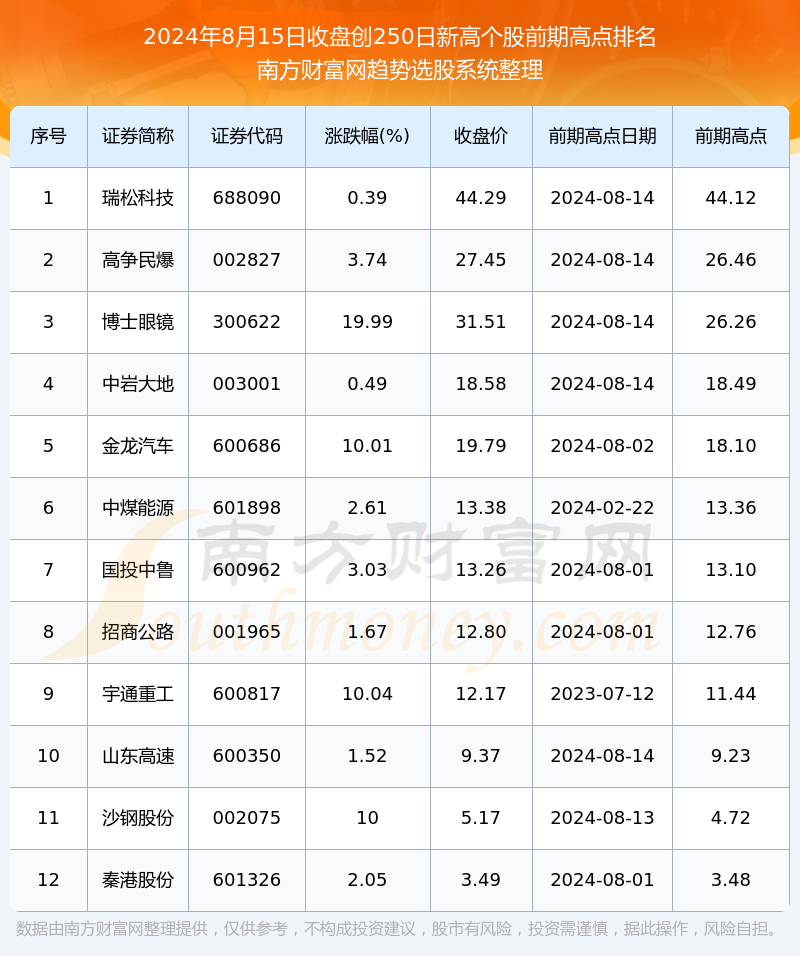Click change percentage 10.01
Image resolution: width=800 pixels, height=956 pixels.
(367, 446)
